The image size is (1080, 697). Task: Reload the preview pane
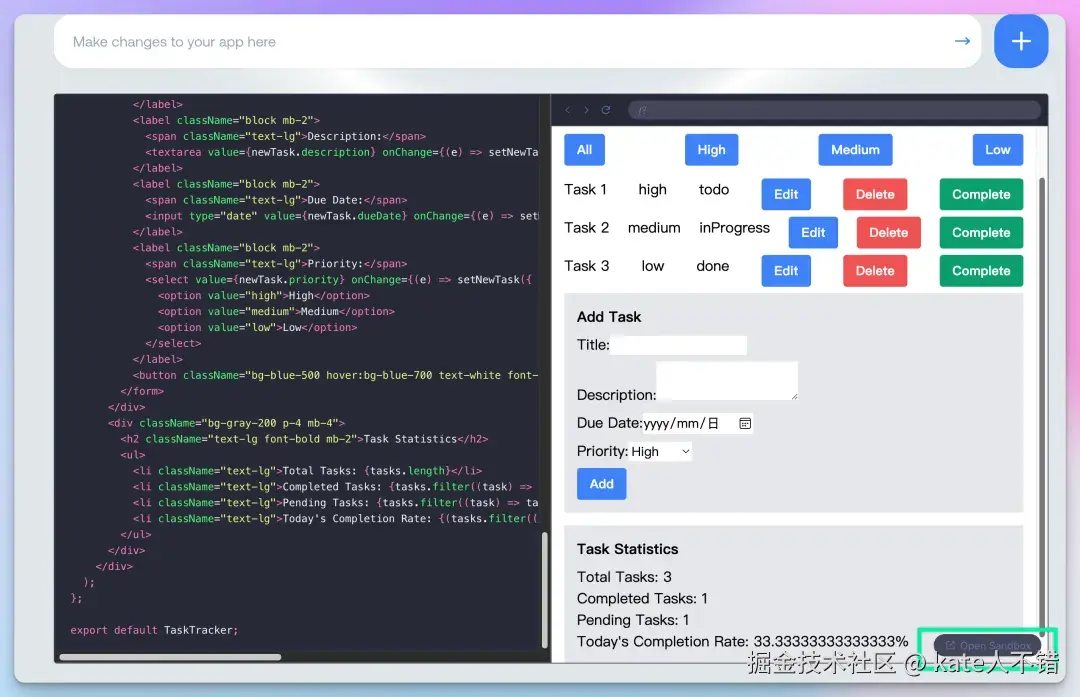[x=605, y=110]
